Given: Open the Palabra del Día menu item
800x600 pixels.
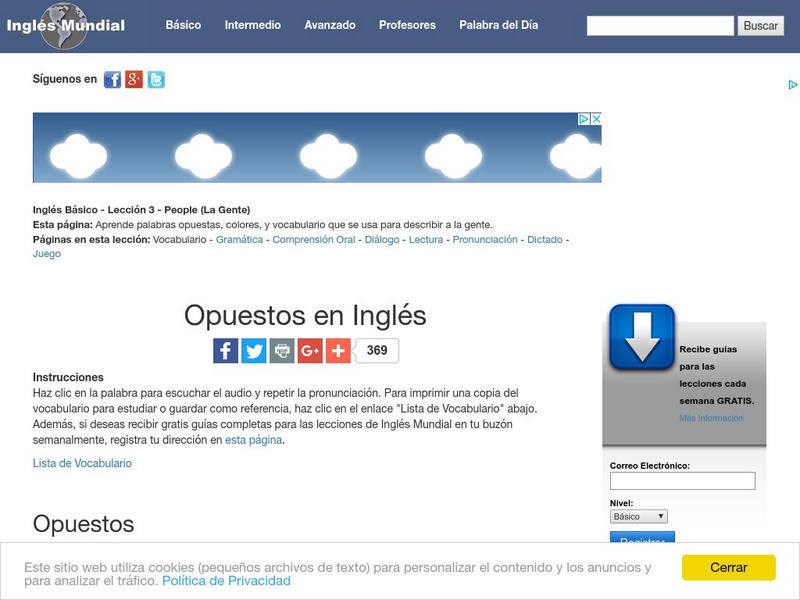Looking at the screenshot, I should (x=498, y=25).
